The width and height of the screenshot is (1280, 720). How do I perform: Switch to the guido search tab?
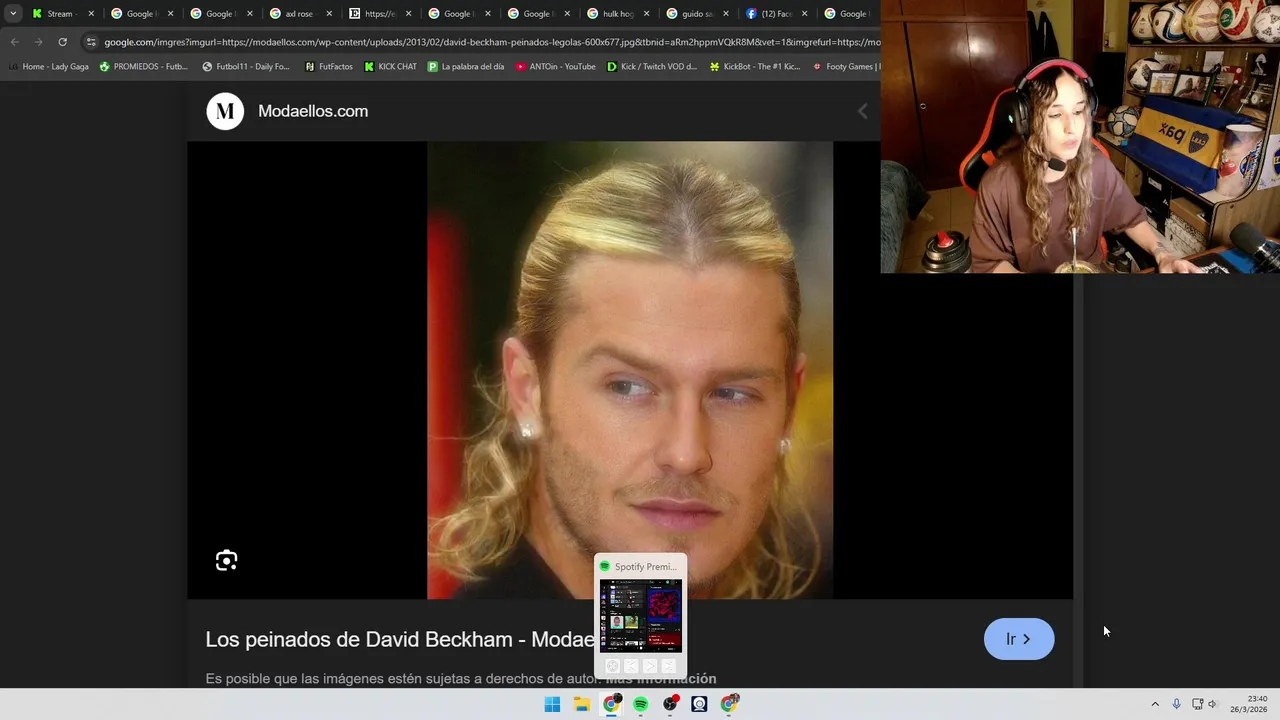pos(697,14)
